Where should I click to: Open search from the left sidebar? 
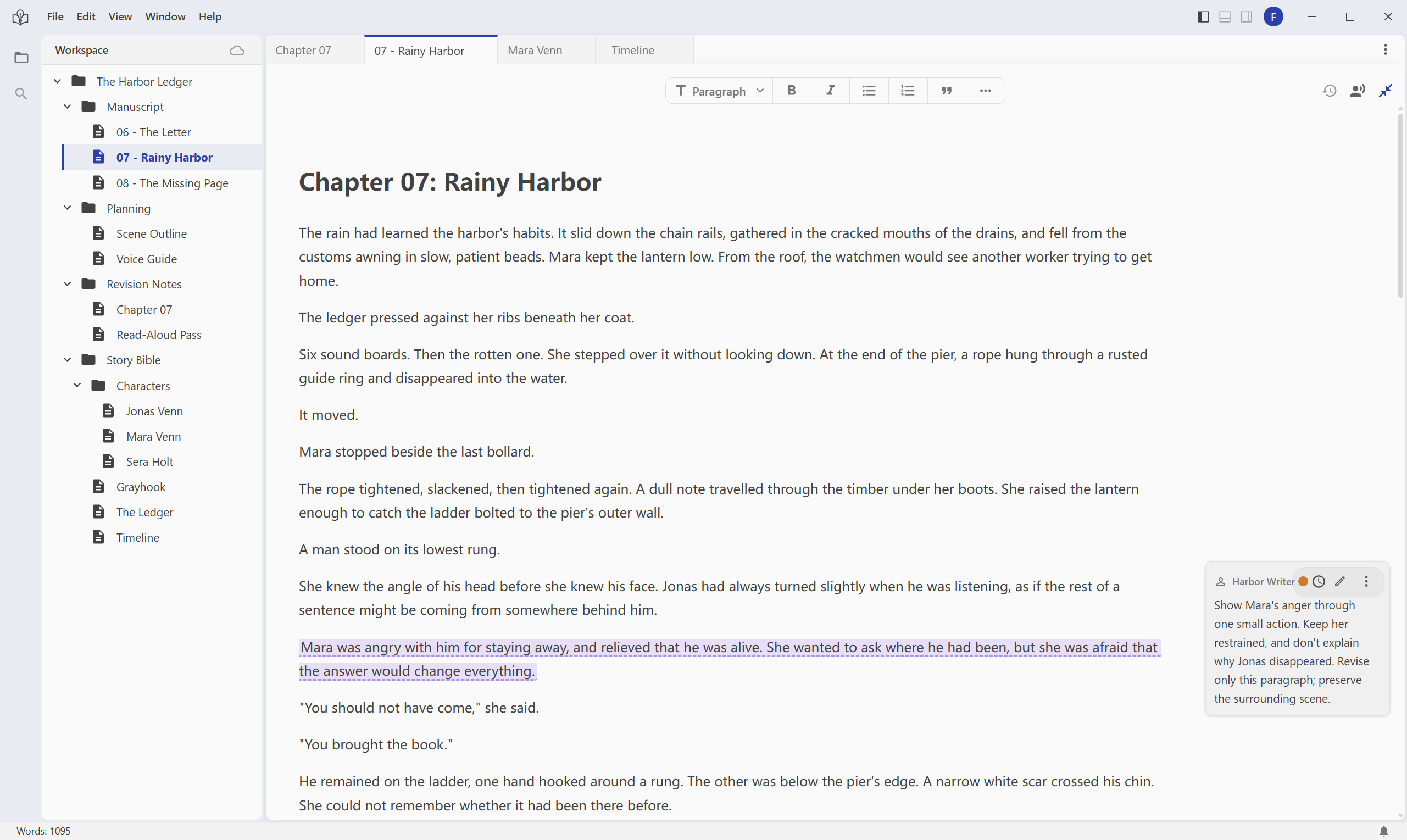pos(21,93)
